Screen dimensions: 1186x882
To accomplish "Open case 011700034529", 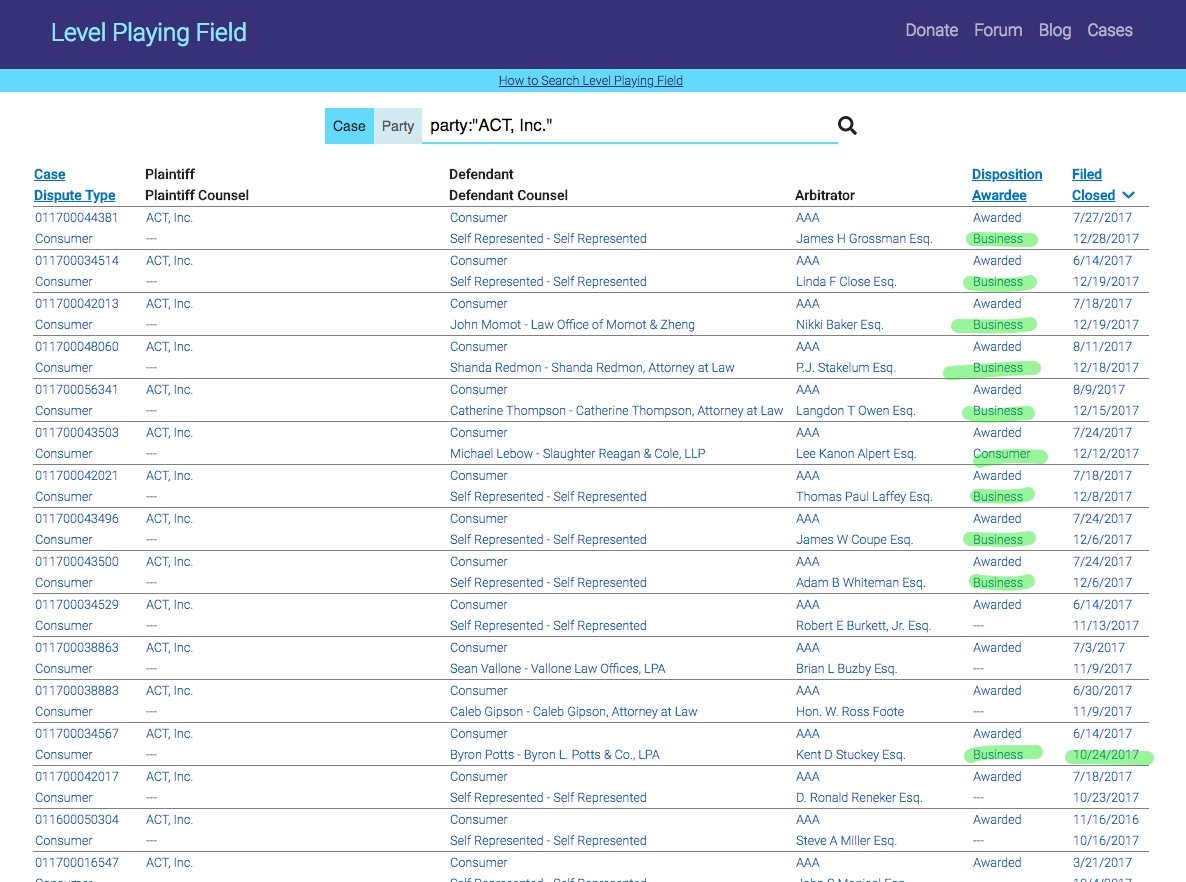I will [x=76, y=605].
